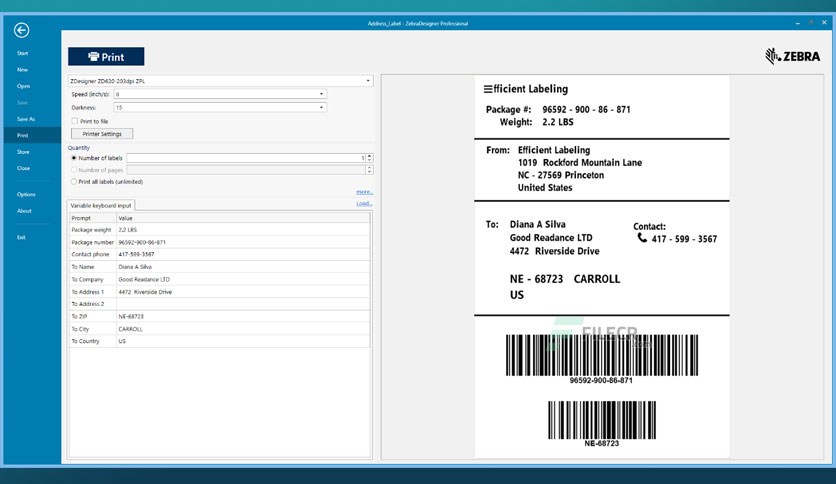
Task: Click the Value column header
Action: [243, 218]
